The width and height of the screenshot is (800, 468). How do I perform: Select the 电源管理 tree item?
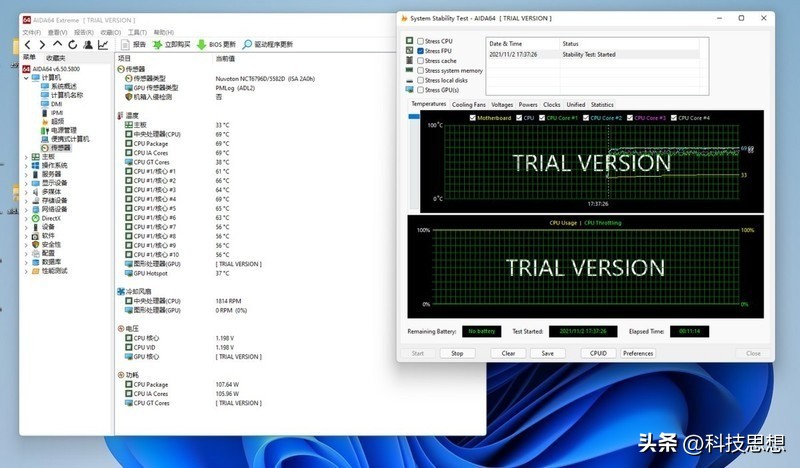(62, 130)
